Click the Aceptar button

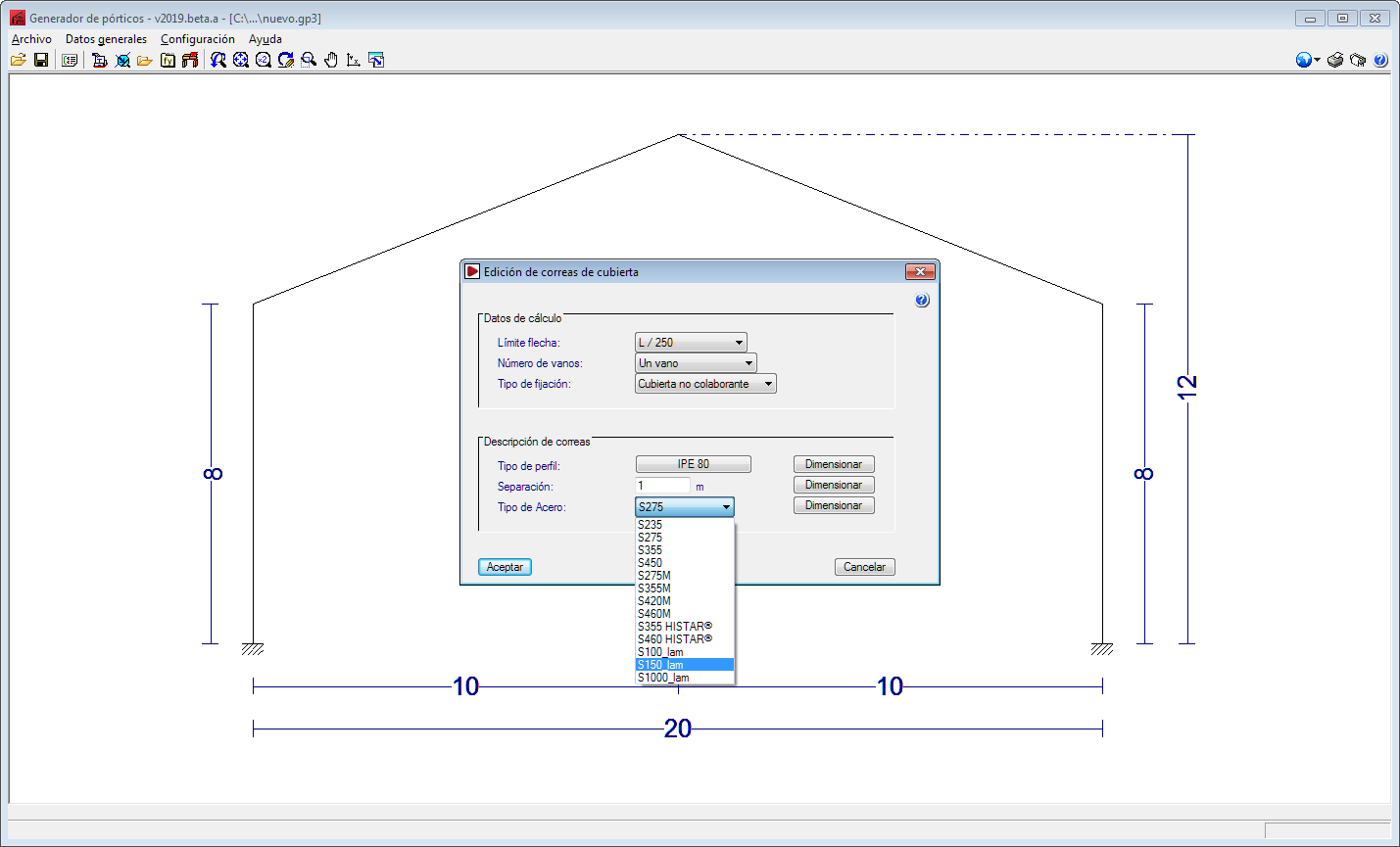coord(506,567)
